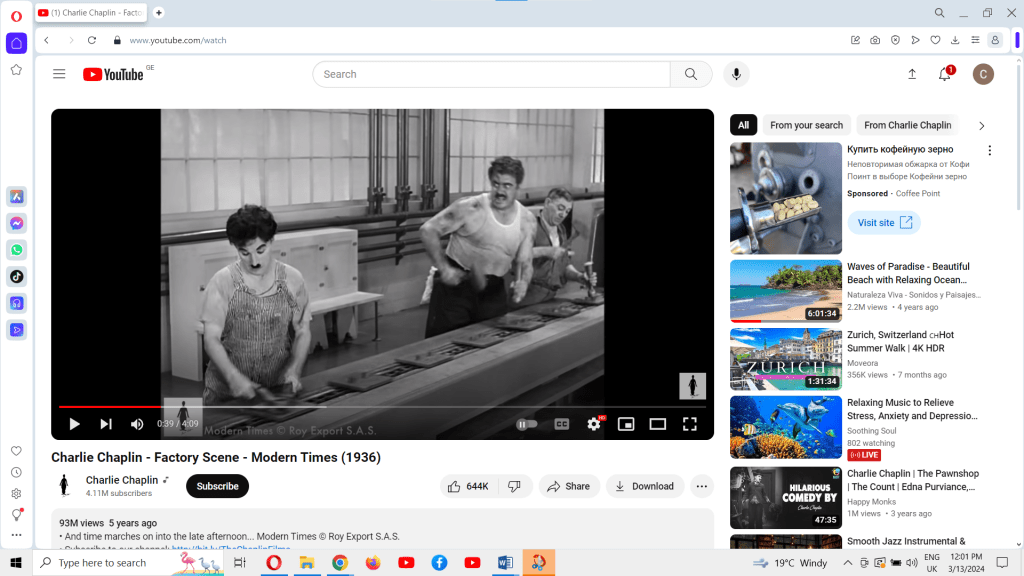Viewport: 1024px width, 576px height.
Task: Open Messenger in Opera sidebar
Action: point(16,223)
